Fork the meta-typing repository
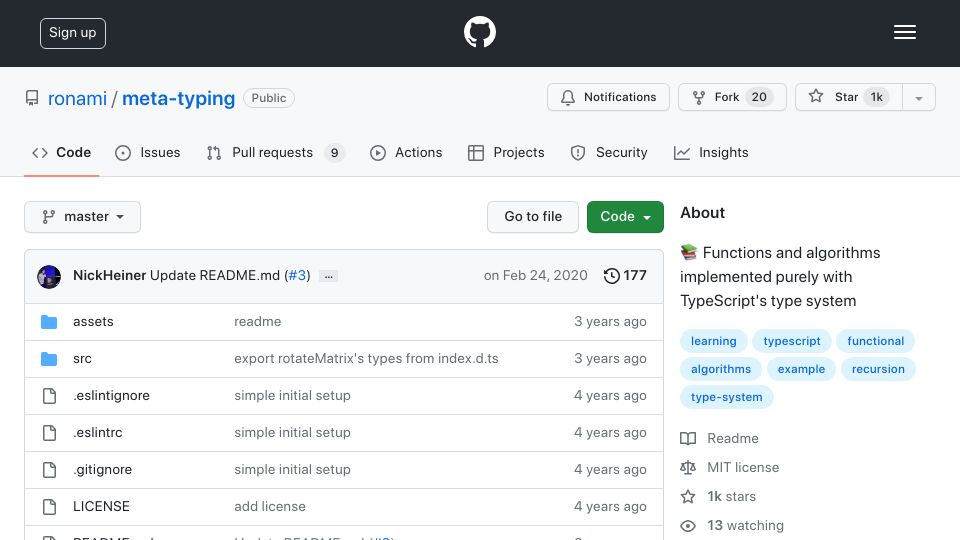The width and height of the screenshot is (960, 540). pyautogui.click(x=732, y=97)
